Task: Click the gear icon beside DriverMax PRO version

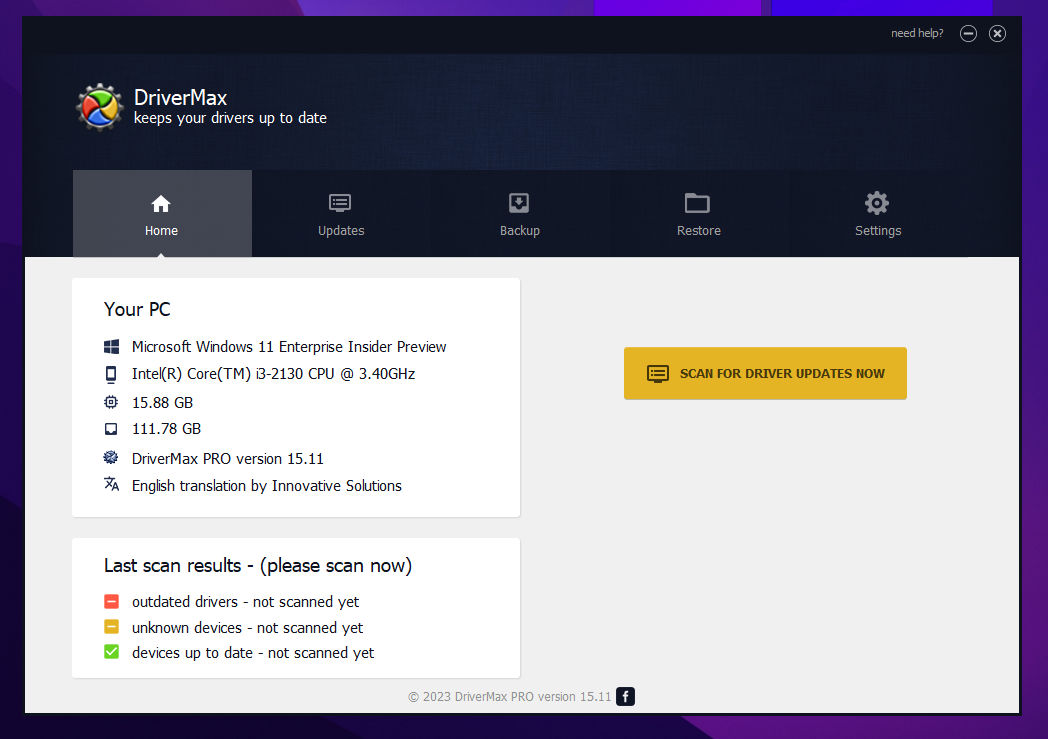Action: coord(111,458)
